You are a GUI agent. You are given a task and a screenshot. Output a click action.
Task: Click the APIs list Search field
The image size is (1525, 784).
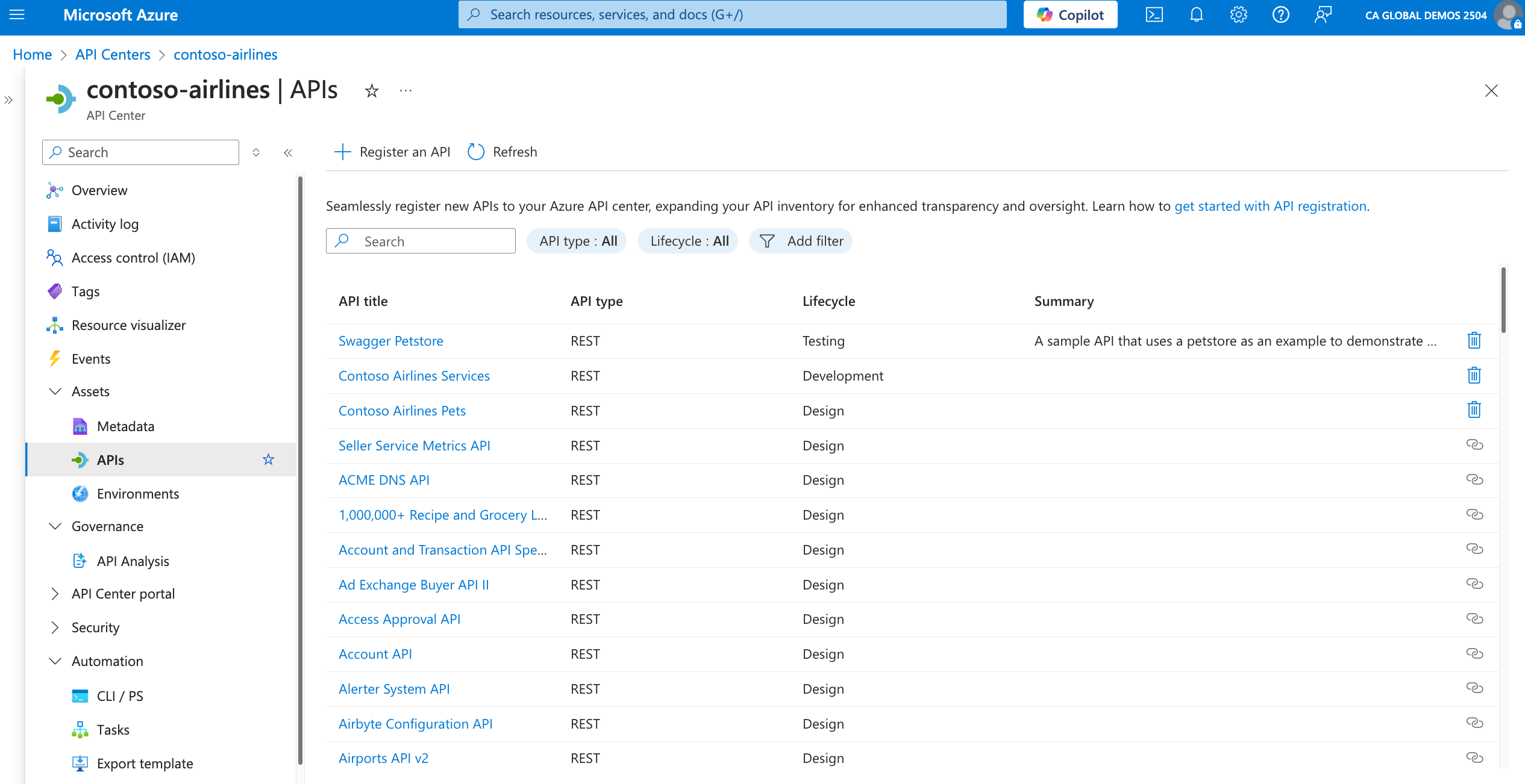coord(421,241)
